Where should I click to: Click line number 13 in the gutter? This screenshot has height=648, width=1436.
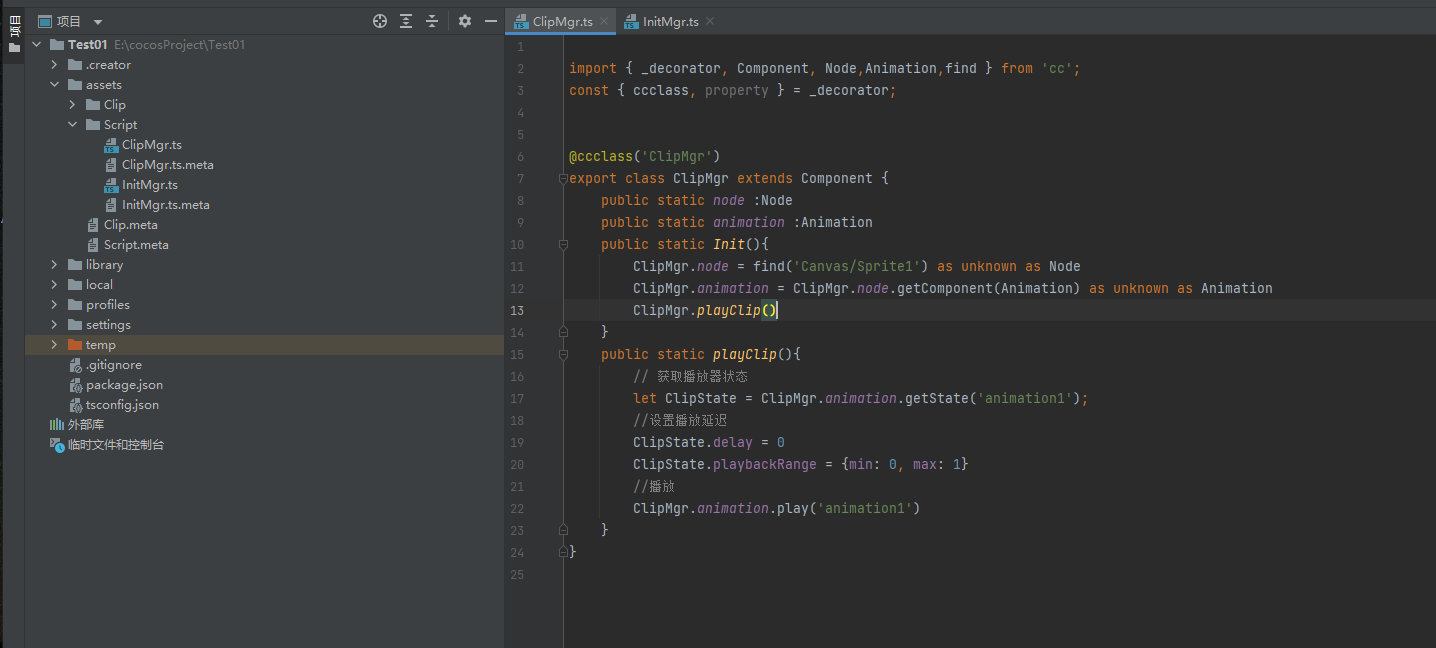coord(517,310)
